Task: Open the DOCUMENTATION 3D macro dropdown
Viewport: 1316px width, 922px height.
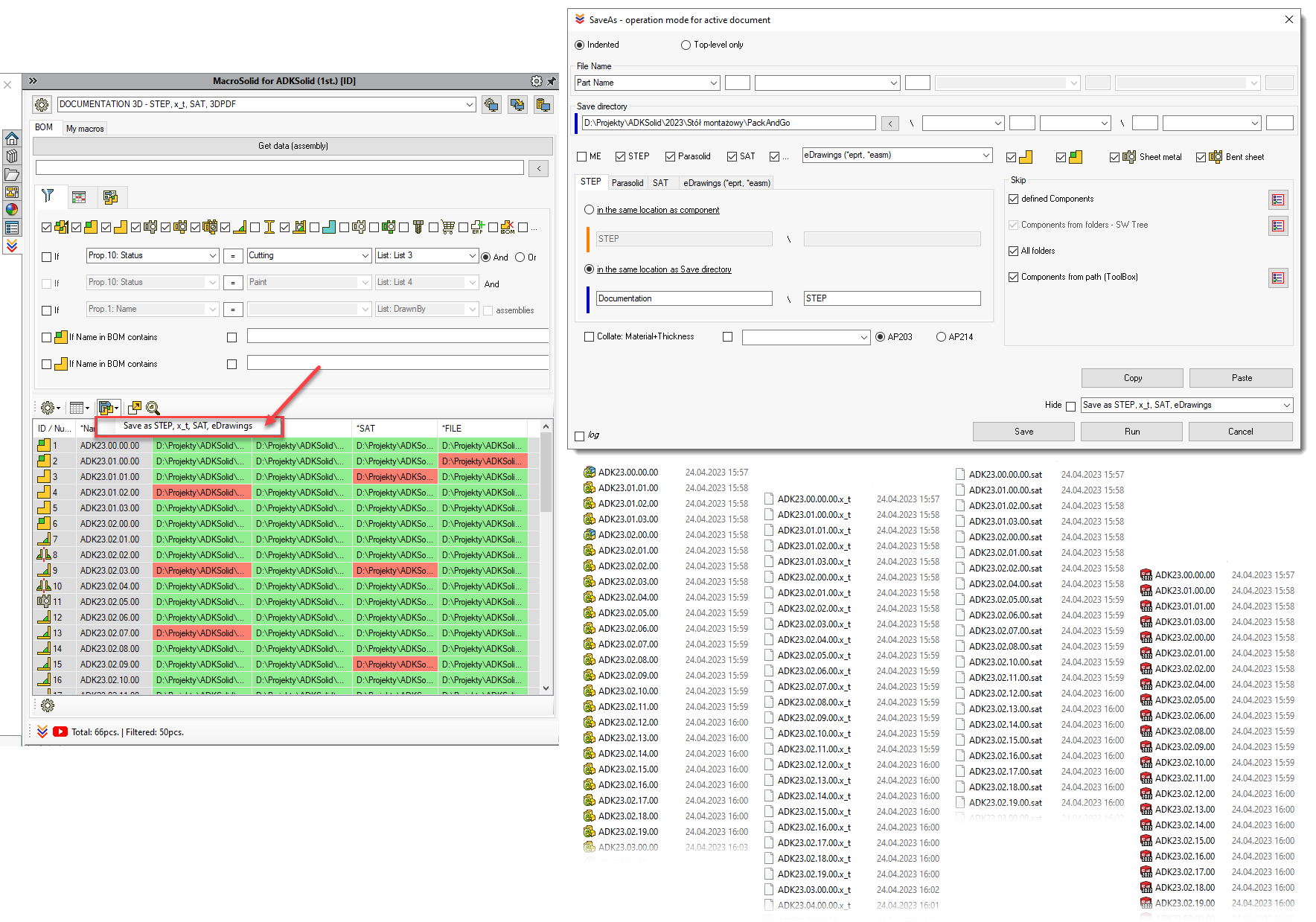Action: click(266, 105)
